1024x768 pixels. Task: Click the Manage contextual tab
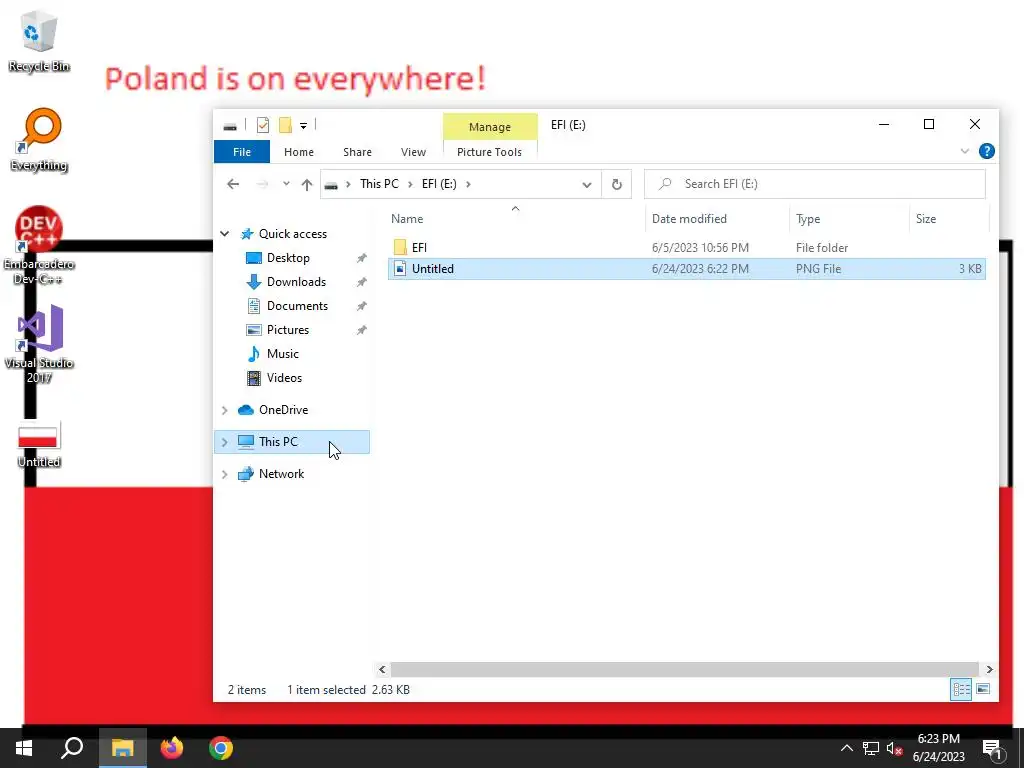point(490,127)
